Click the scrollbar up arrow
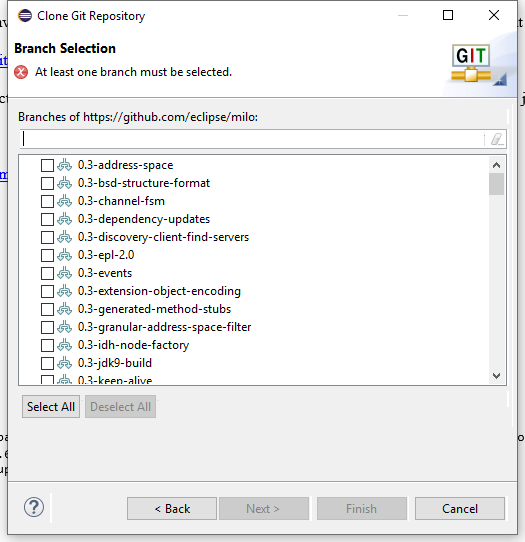The height and width of the screenshot is (542, 525). (496, 165)
